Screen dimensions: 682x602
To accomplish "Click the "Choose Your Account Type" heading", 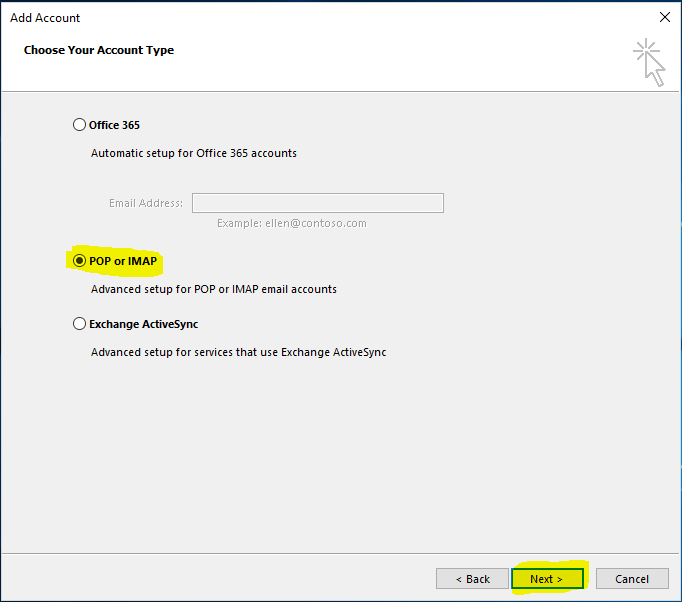I will click(99, 50).
